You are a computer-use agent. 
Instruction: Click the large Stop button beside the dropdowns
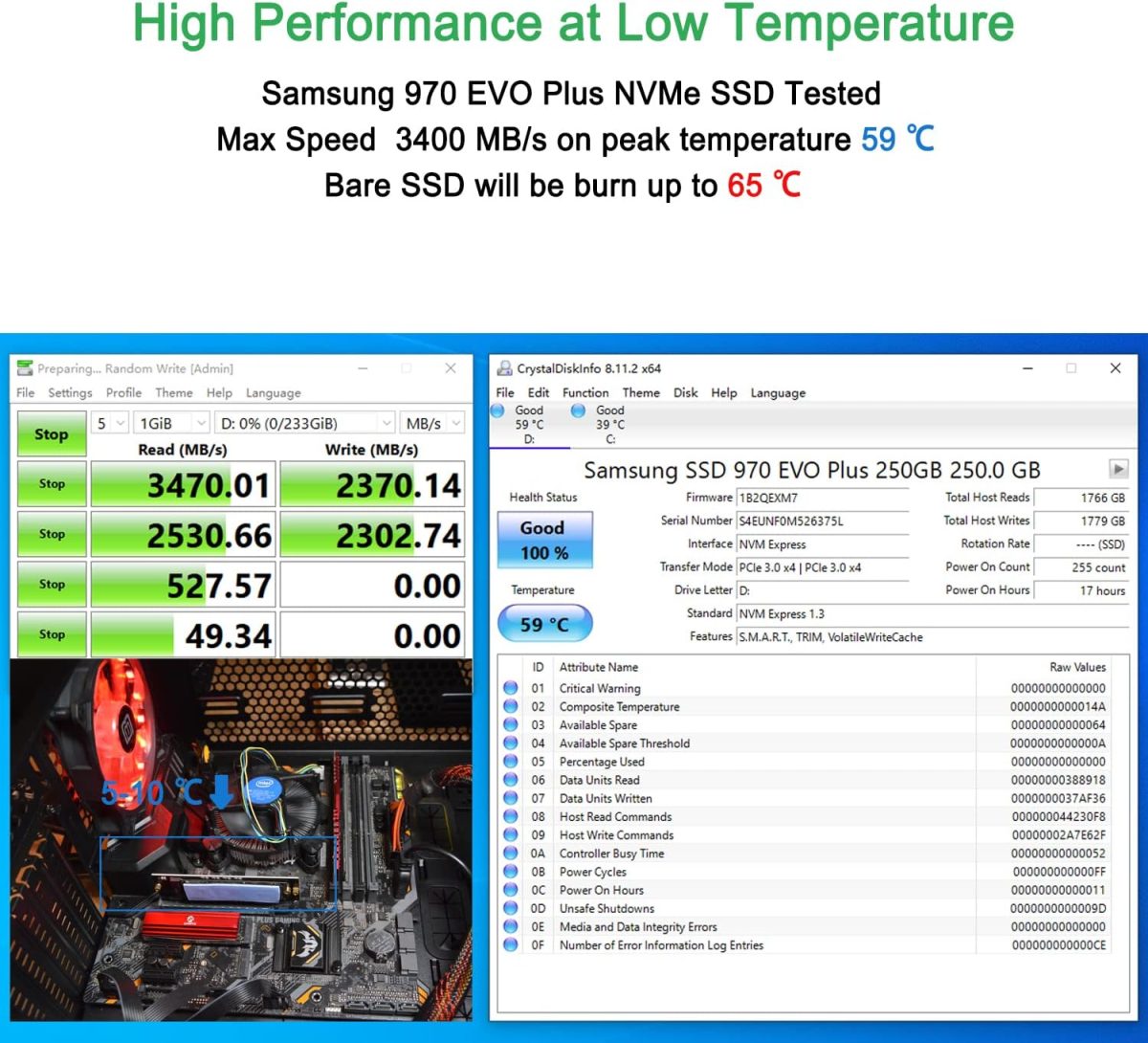pyautogui.click(x=52, y=434)
